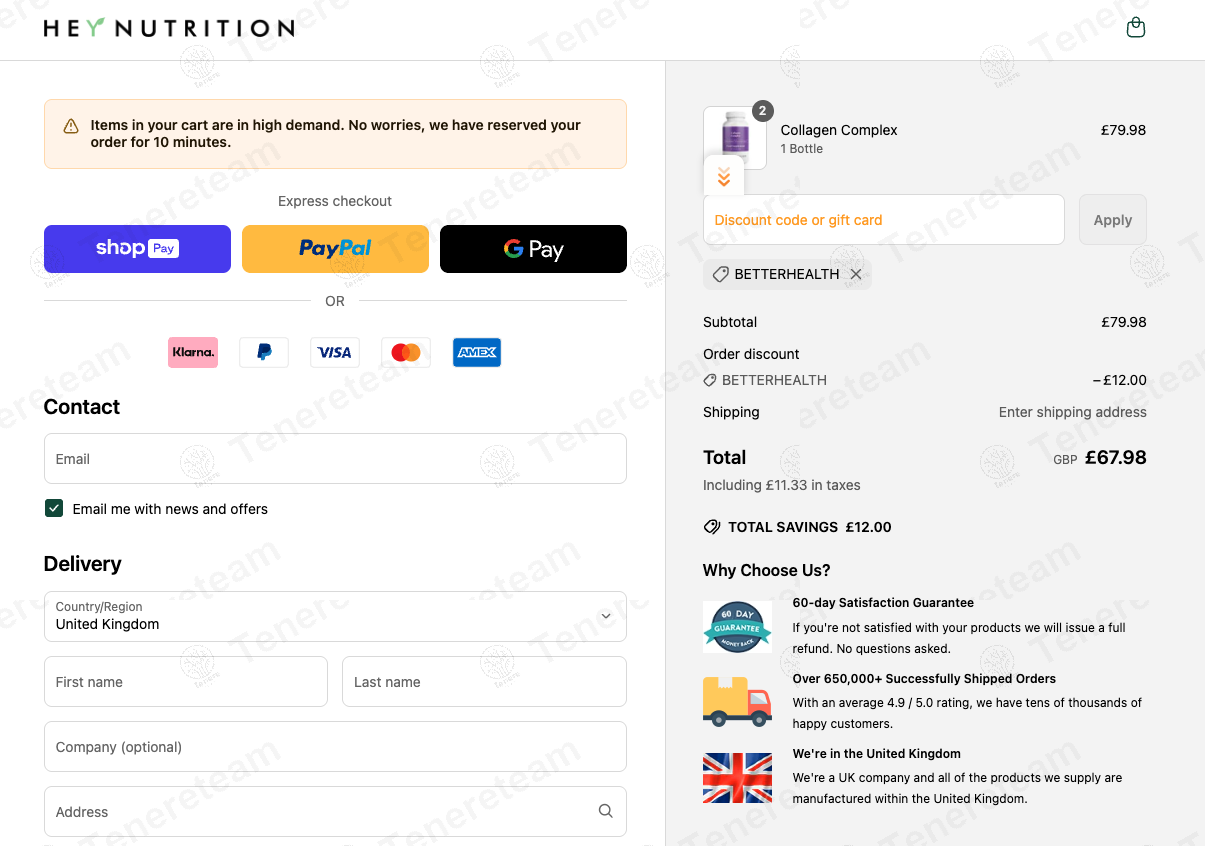Pay with Google Pay express checkout

point(533,249)
